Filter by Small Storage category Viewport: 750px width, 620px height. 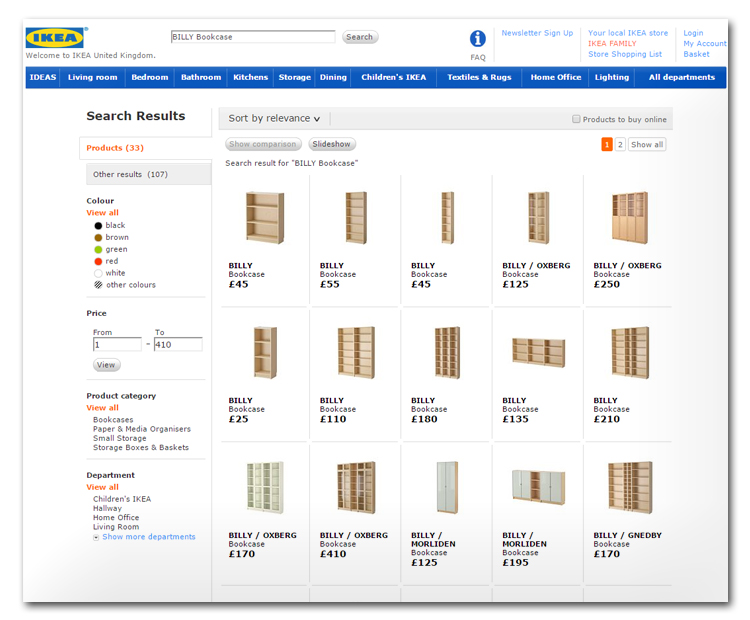pyautogui.click(x=120, y=438)
